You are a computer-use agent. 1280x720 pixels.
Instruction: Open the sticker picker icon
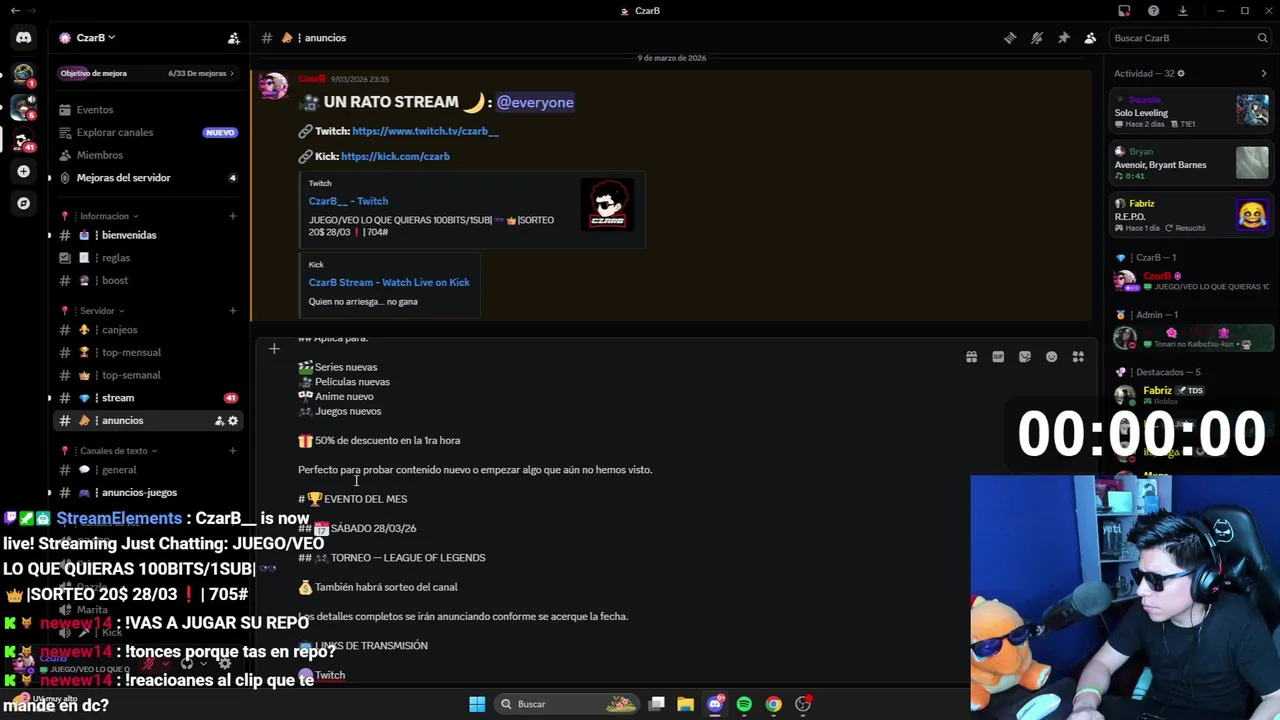coord(1024,357)
